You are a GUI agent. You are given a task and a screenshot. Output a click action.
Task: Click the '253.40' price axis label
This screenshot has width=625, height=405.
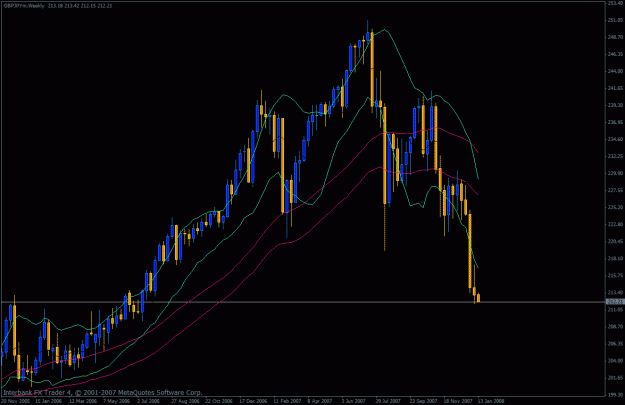point(615,3)
